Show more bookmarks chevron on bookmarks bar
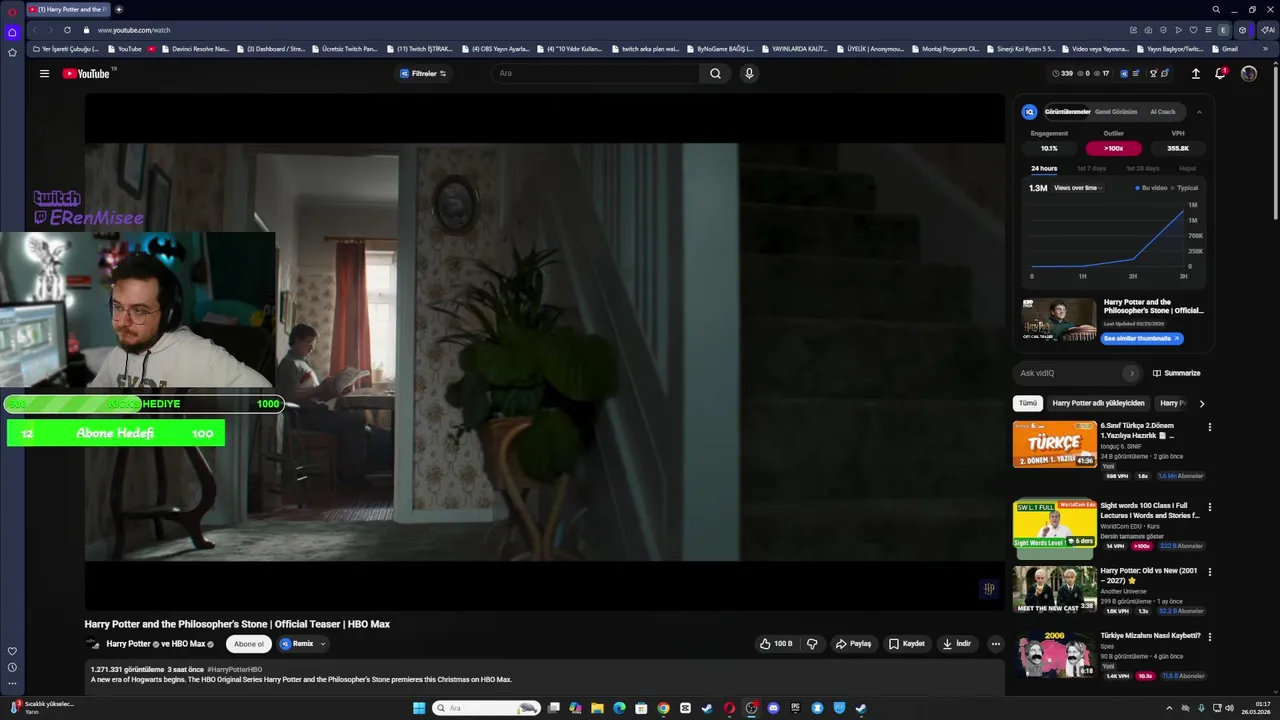This screenshot has width=1280, height=720. (x=1266, y=48)
